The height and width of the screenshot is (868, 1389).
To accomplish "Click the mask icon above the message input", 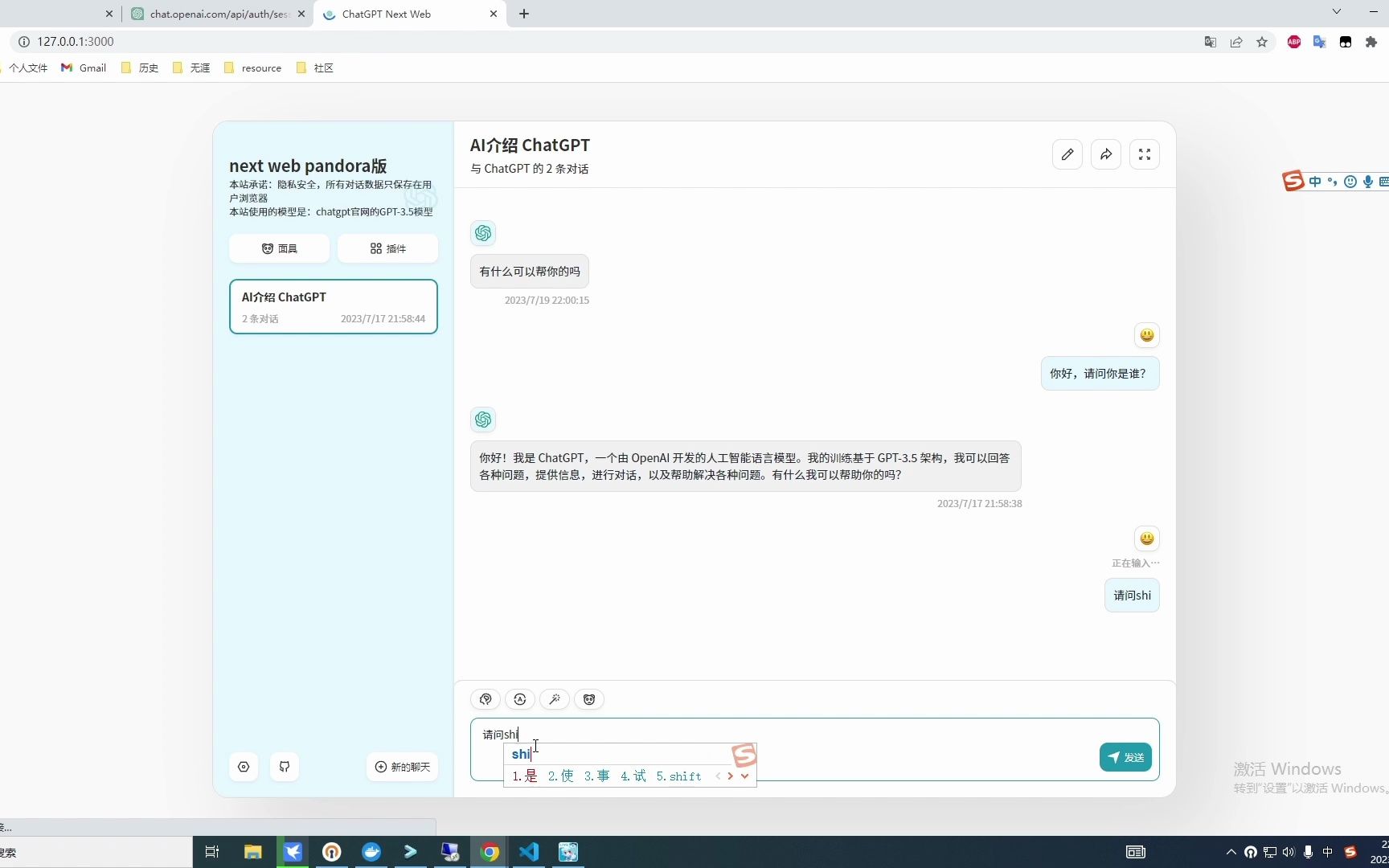I will pyautogui.click(x=589, y=699).
